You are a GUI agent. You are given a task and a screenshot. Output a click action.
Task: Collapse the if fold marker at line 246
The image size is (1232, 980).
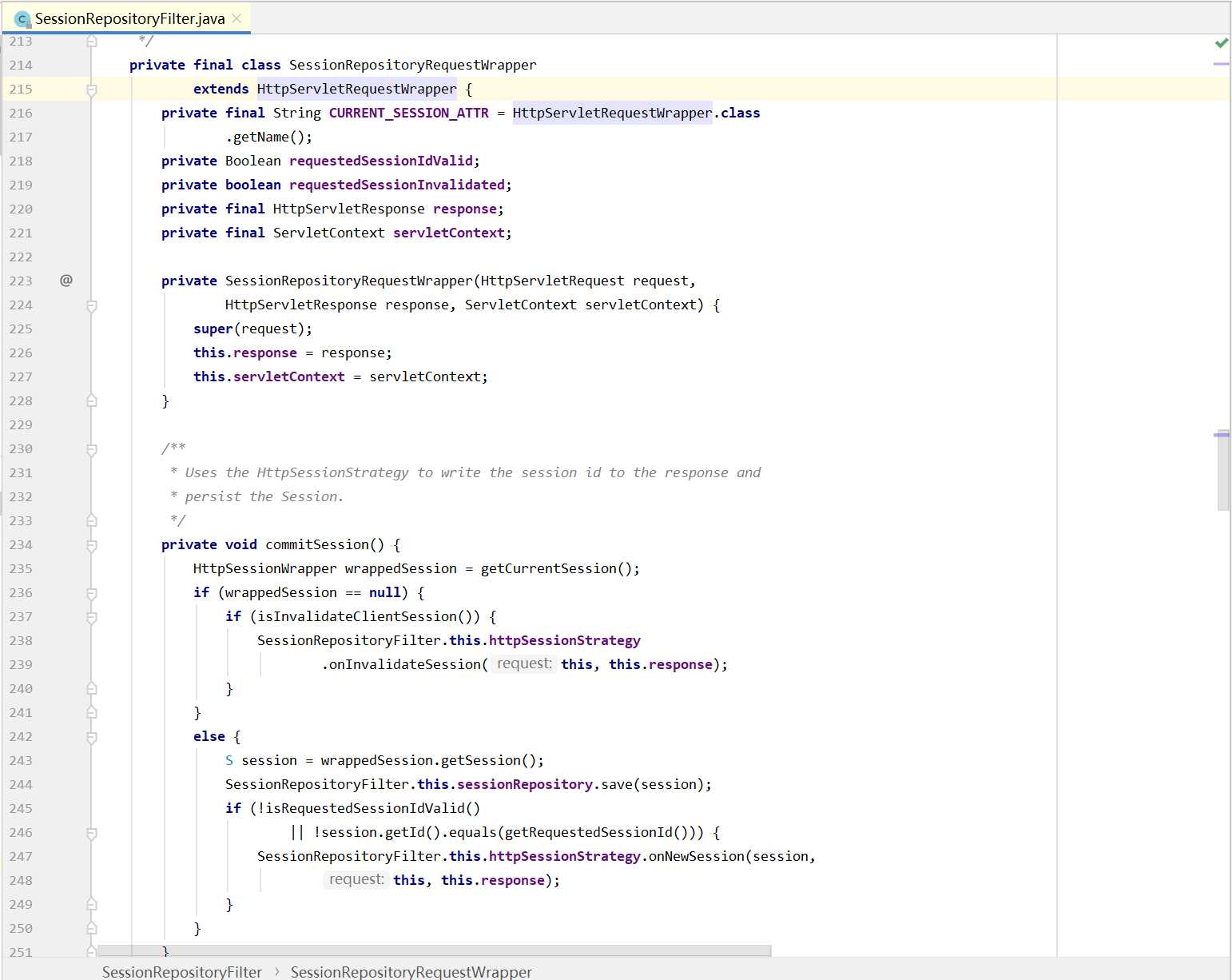92,833
